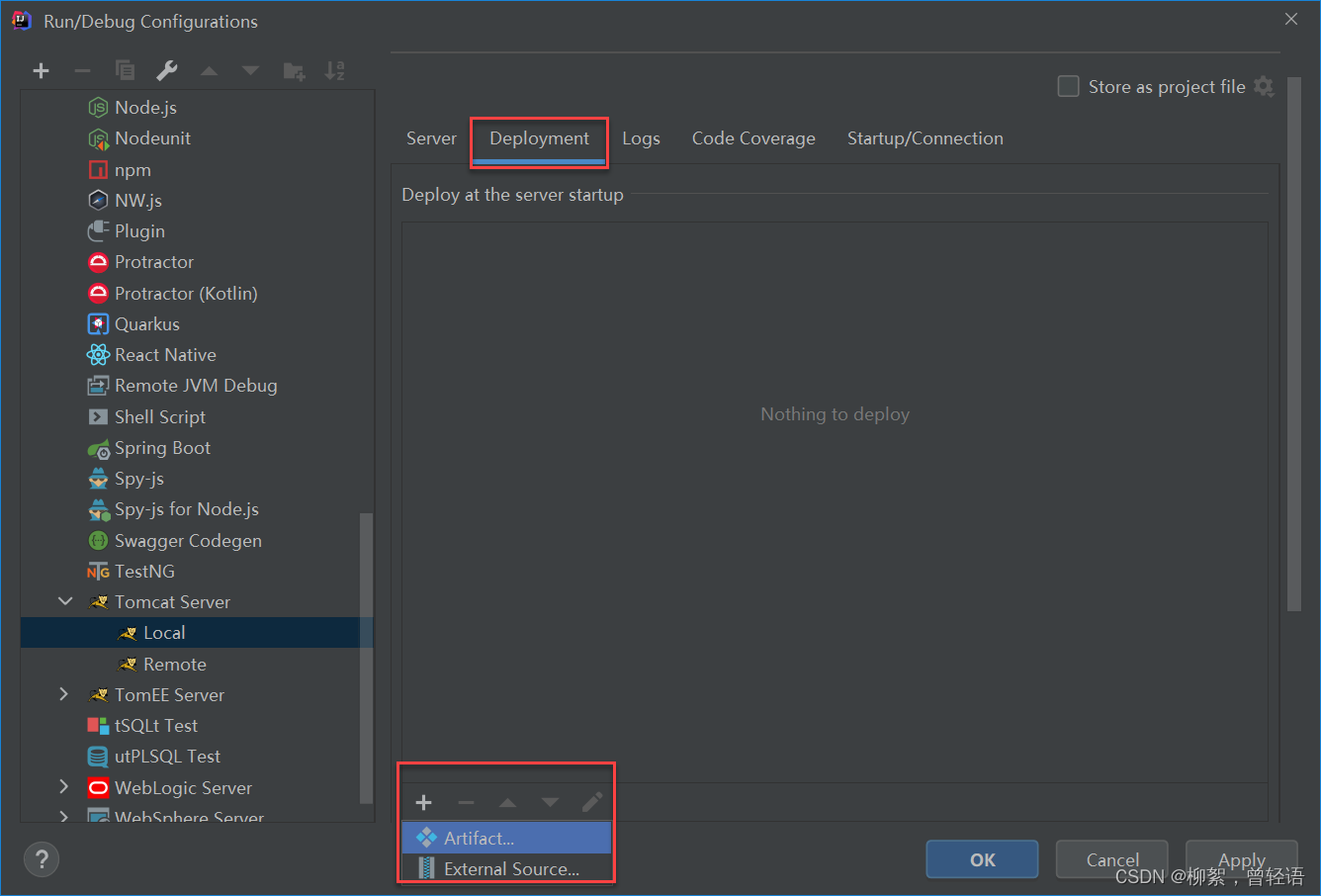Viewport: 1321px width, 896px height.
Task: Open the Code Coverage tab
Action: click(x=753, y=138)
